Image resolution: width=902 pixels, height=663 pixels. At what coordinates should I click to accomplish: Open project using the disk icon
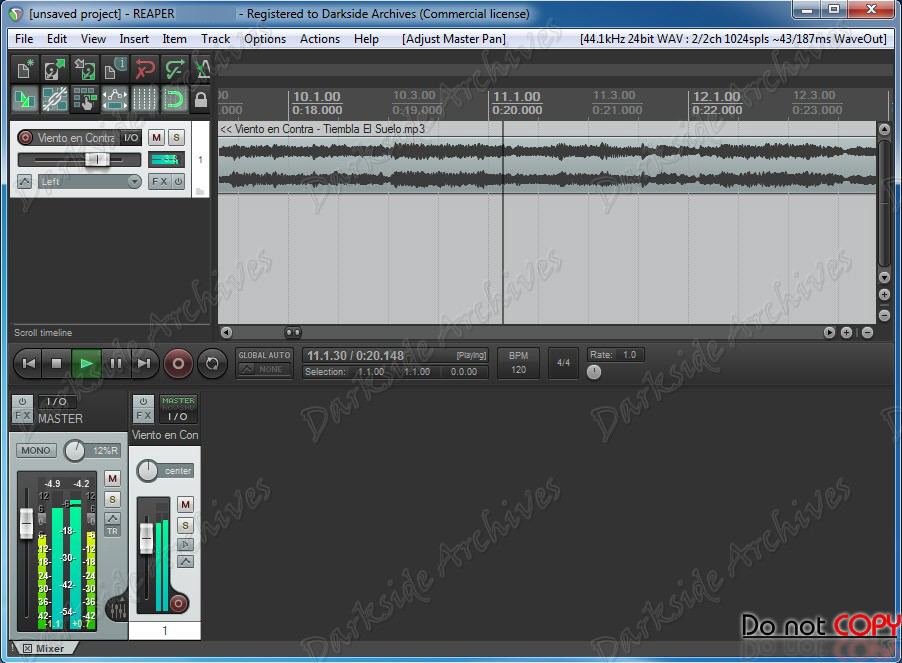[55, 70]
